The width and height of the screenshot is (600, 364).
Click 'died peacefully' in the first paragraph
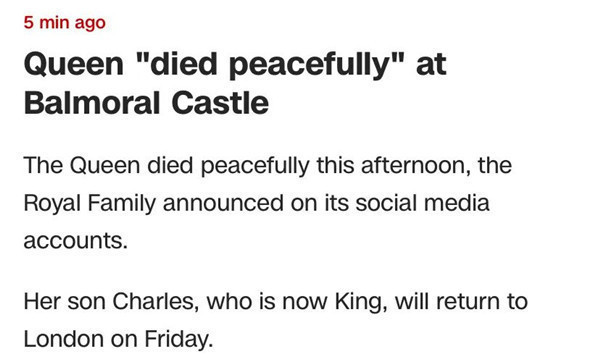[228, 166]
